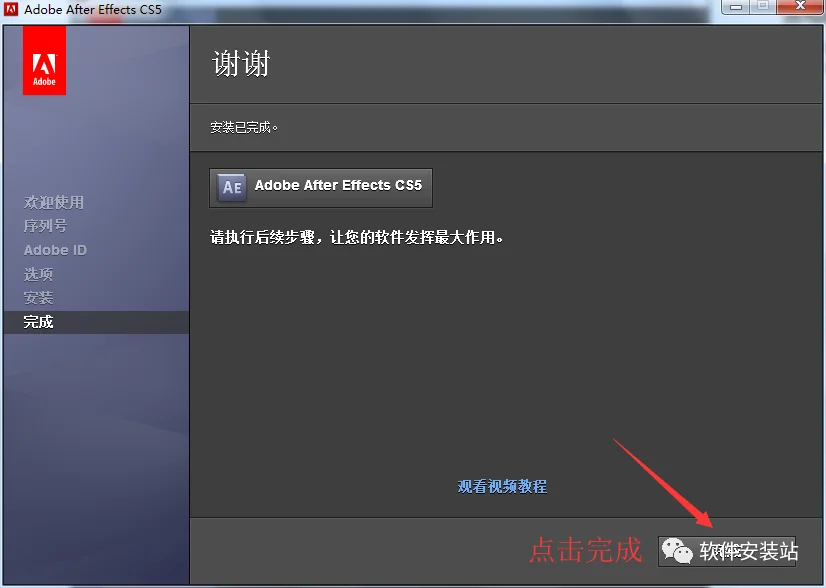
Task: Click the 谢谢 heading
Action: pyautogui.click(x=241, y=64)
